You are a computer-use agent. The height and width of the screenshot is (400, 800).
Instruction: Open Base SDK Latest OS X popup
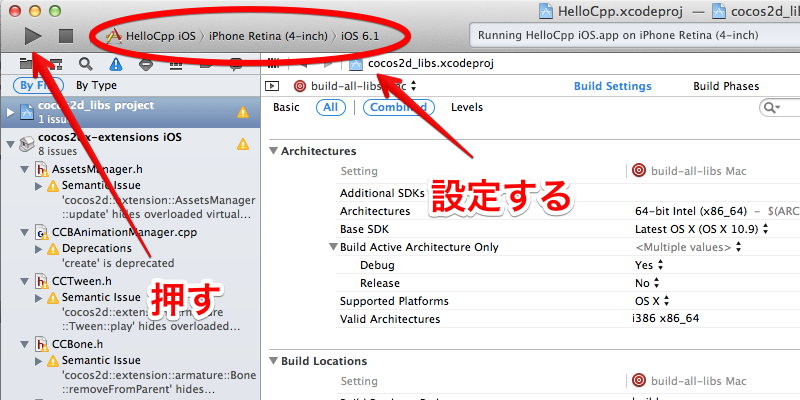coord(702,229)
